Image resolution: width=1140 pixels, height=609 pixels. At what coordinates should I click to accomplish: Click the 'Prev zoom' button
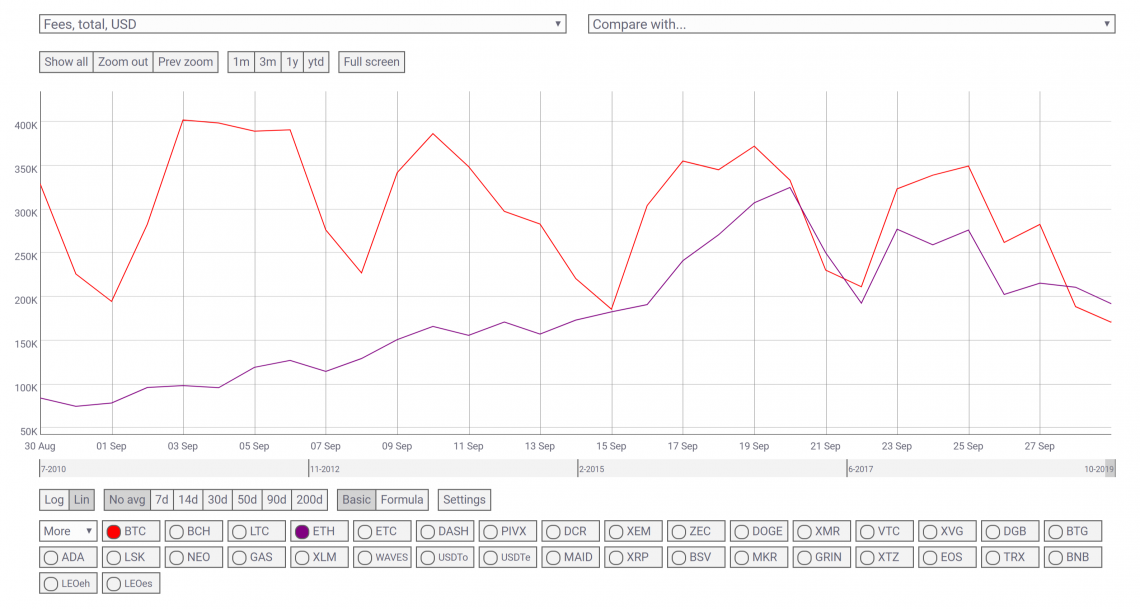[x=185, y=62]
